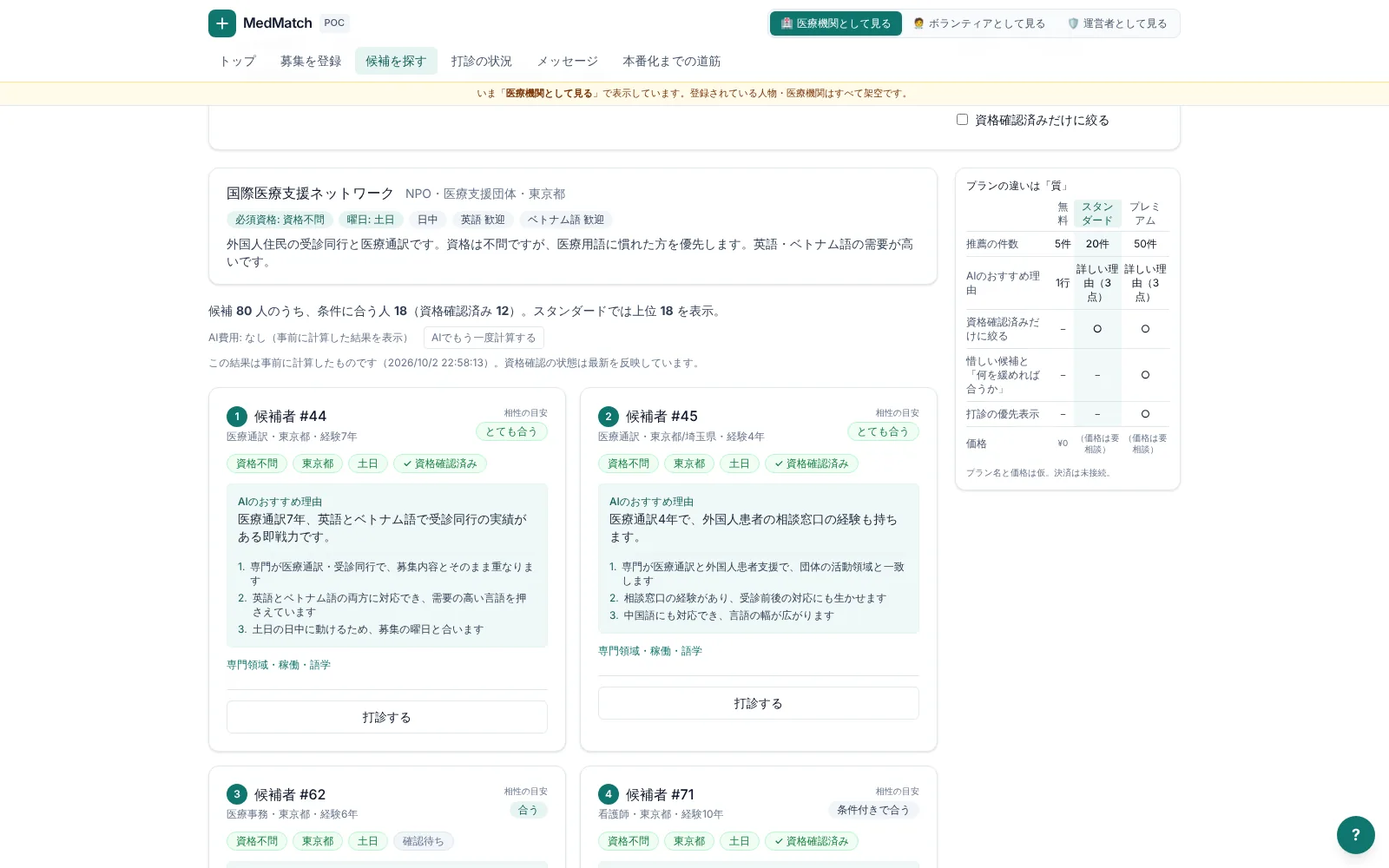This screenshot has width=1389, height=868.
Task: Click the とても合う badge on 候補者 #44
Action: (x=511, y=431)
